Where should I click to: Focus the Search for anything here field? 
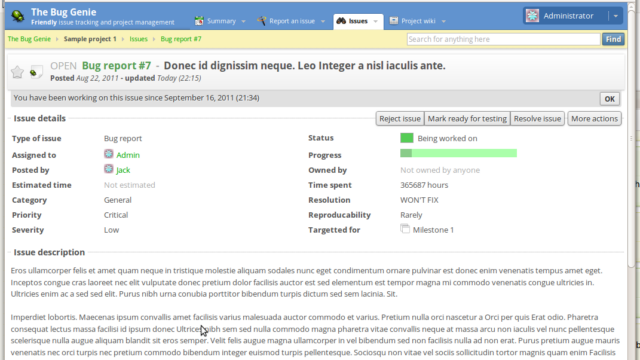503,39
